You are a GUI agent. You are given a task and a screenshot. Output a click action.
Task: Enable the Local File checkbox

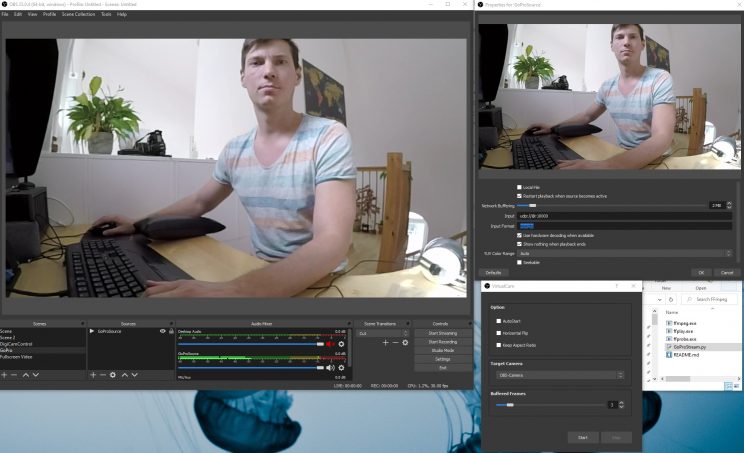tap(519, 187)
